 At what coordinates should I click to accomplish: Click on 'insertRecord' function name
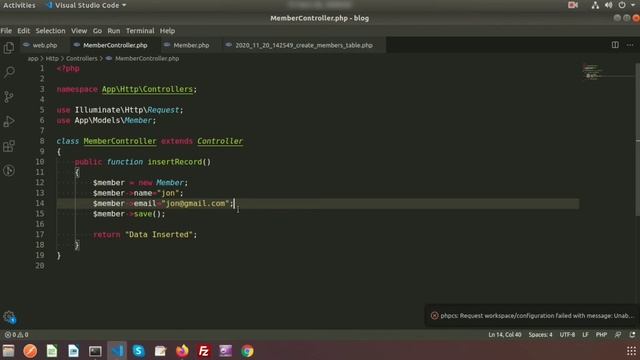tap(175, 162)
